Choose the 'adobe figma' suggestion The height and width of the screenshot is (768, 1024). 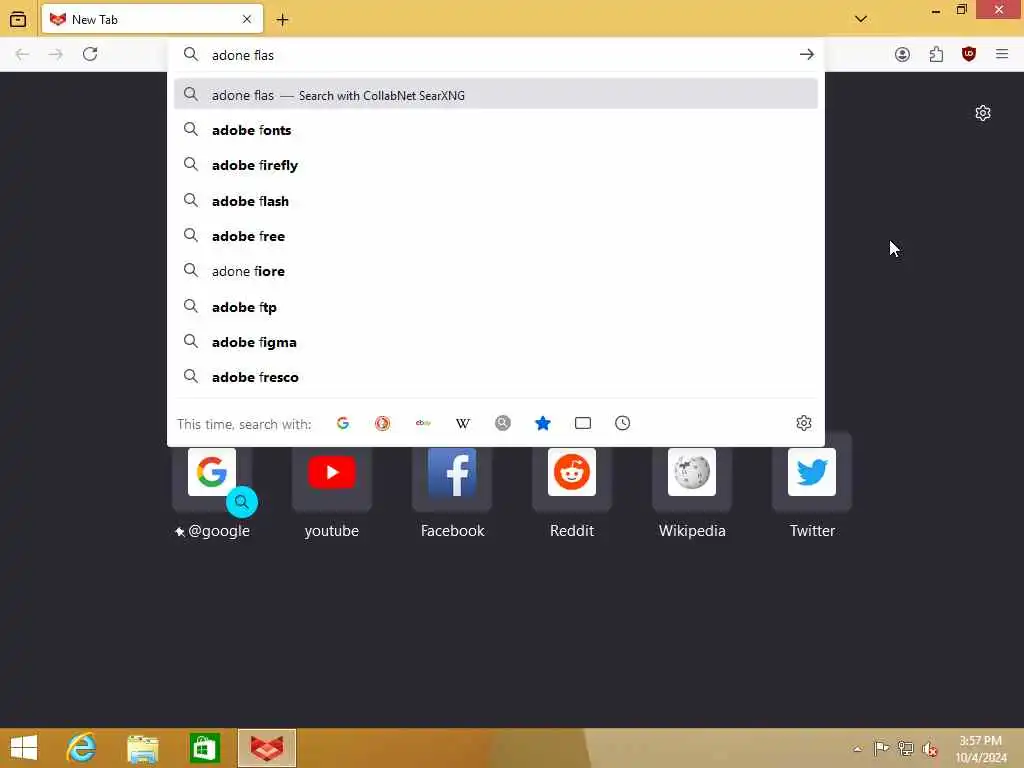point(496,342)
